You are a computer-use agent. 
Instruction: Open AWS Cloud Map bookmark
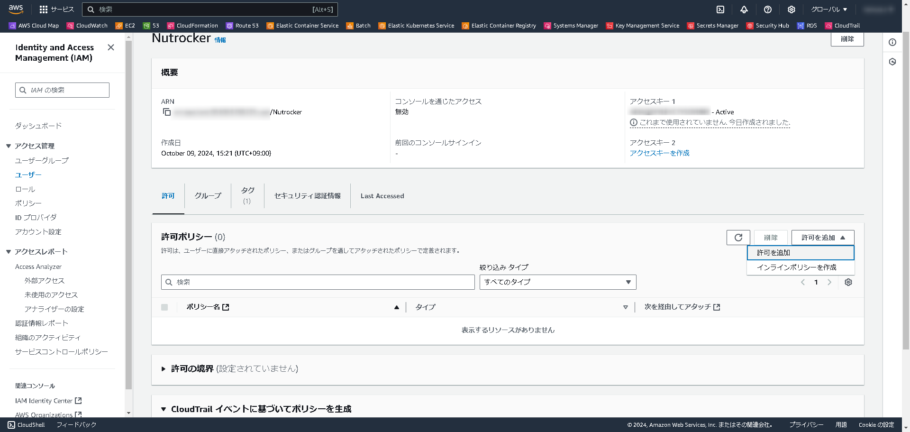click(34, 26)
